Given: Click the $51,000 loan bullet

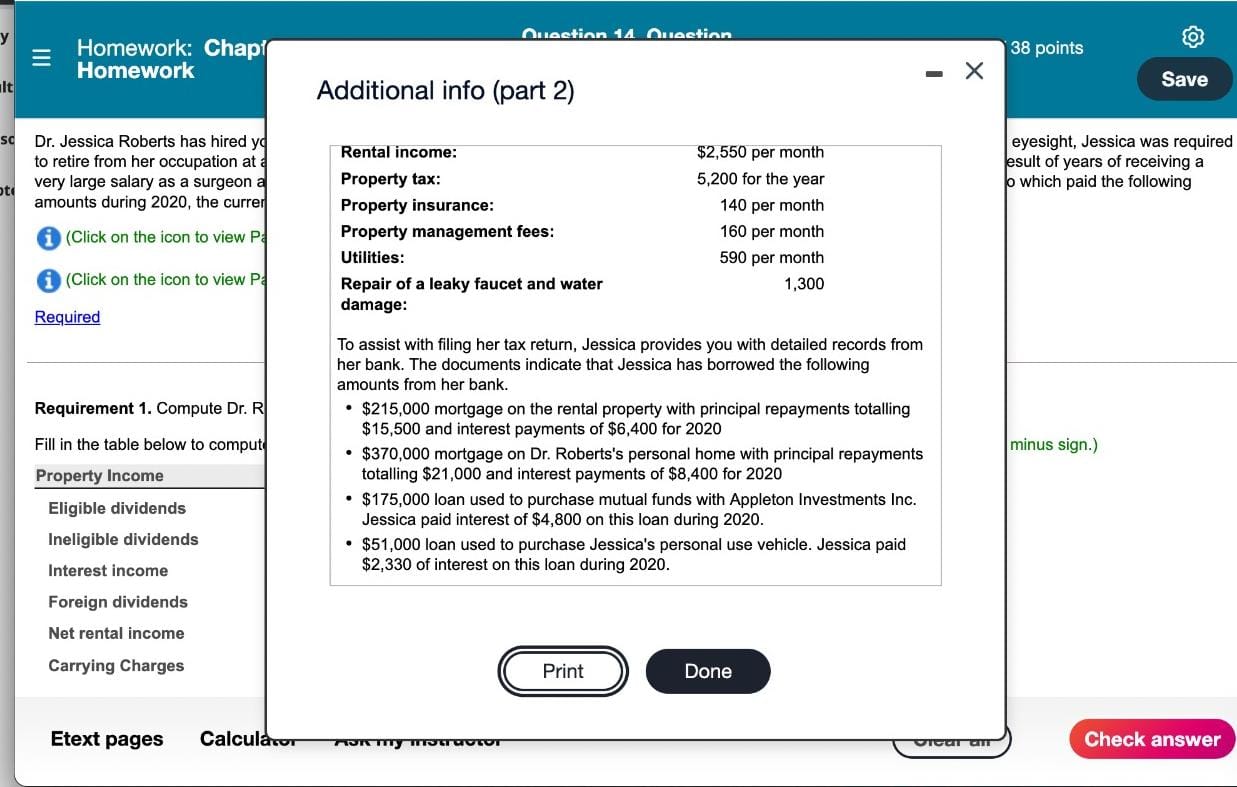Looking at the screenshot, I should tap(634, 554).
